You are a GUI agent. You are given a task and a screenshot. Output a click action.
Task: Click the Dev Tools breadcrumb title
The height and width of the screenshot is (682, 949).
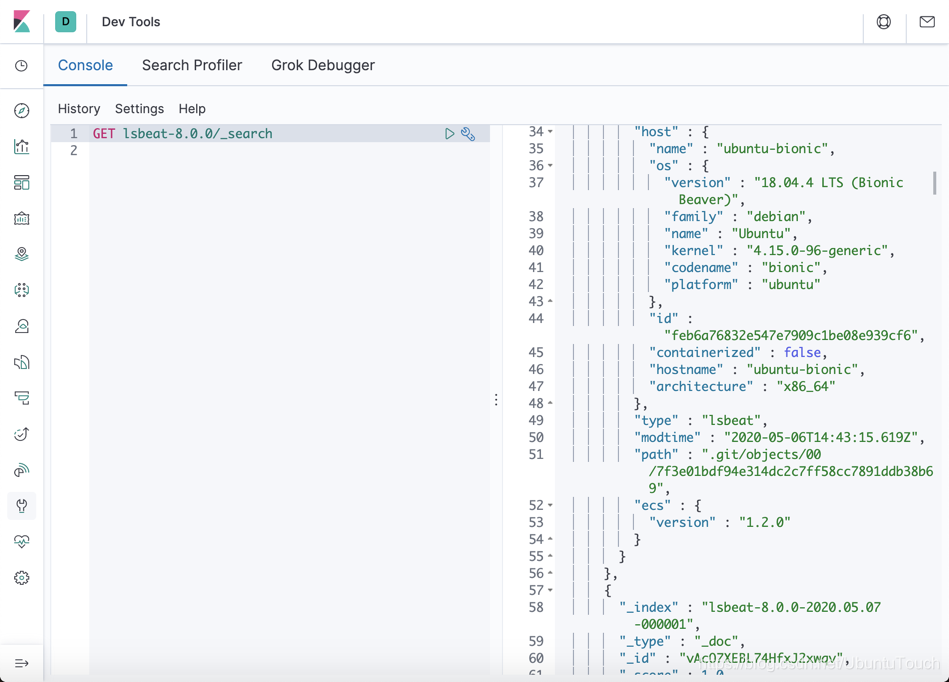131,22
